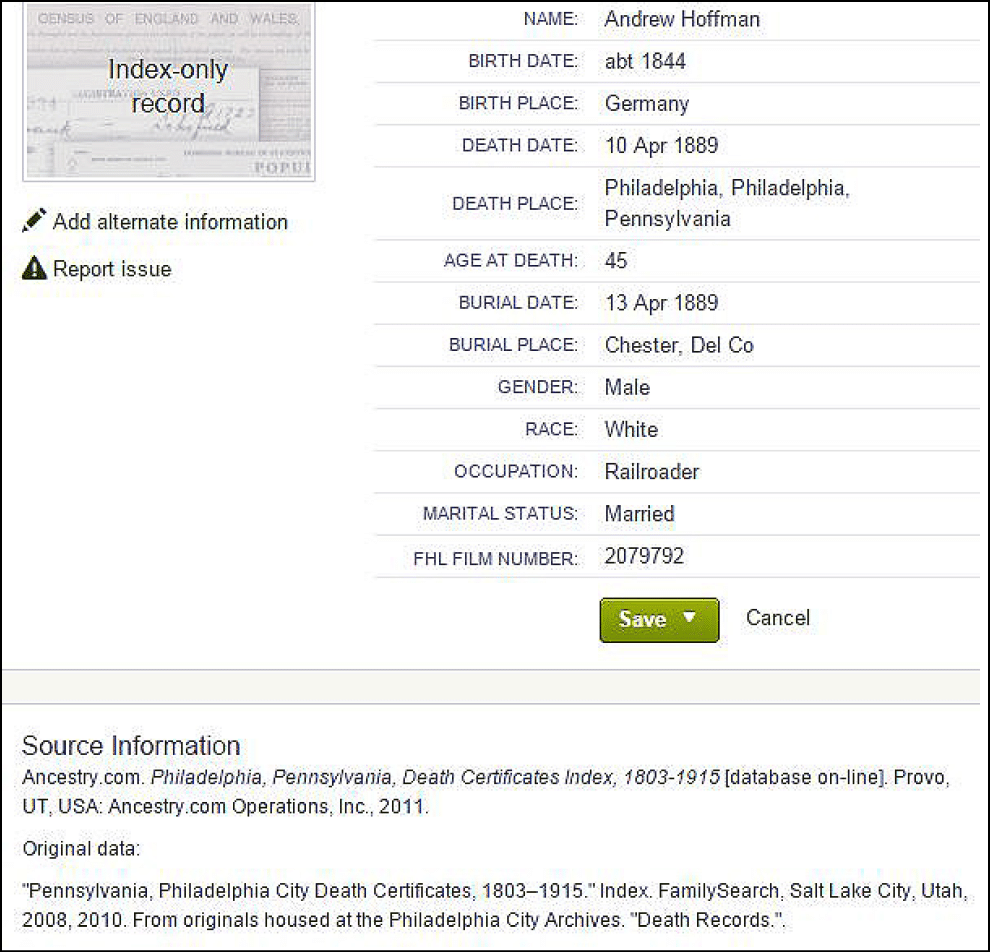Screen dimensions: 990x952
Task: Click the warning triangle icon beside Report issue
Action: [x=34, y=269]
